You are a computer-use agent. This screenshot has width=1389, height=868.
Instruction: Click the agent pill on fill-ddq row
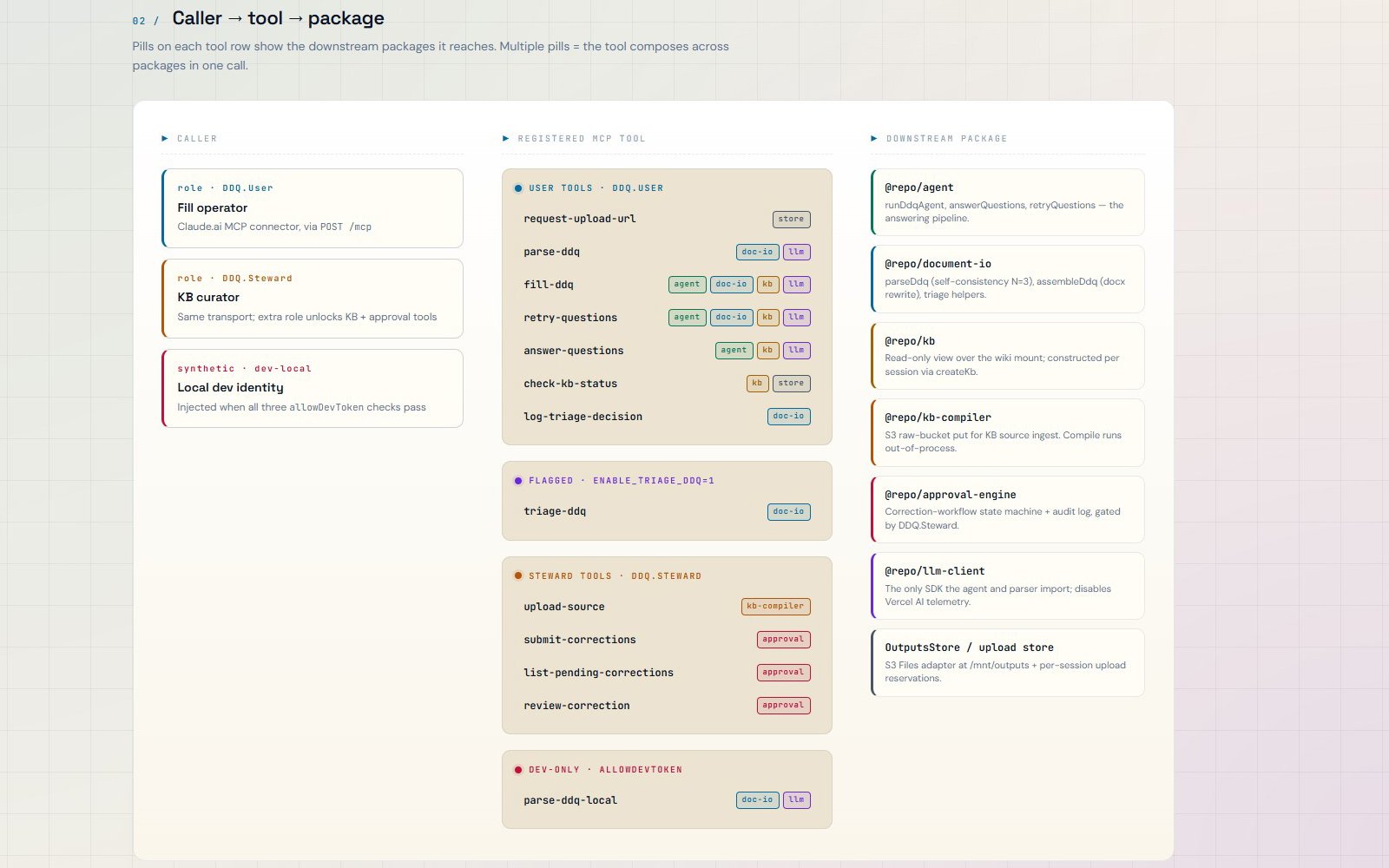point(687,285)
